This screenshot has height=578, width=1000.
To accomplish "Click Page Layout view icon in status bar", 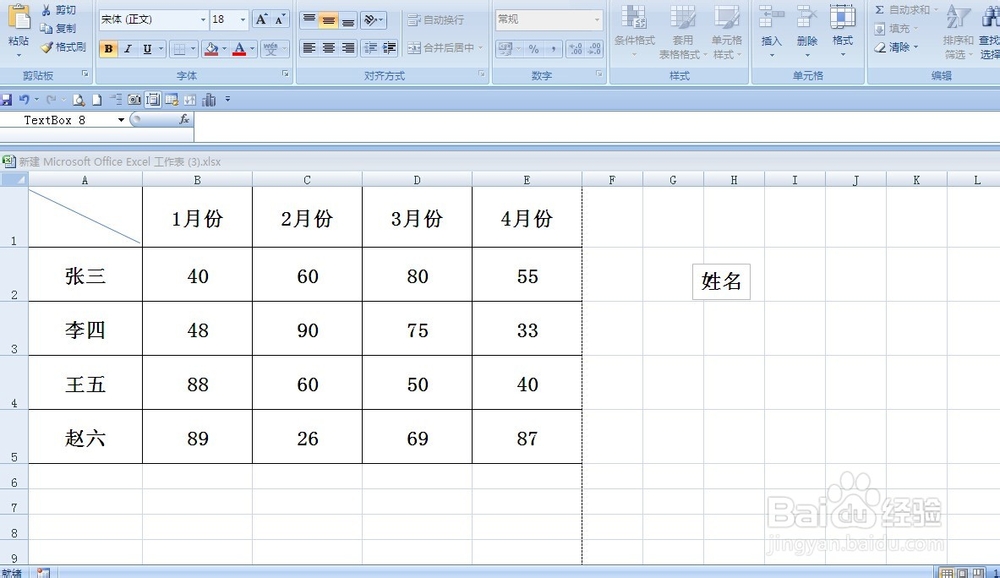I will click(963, 573).
